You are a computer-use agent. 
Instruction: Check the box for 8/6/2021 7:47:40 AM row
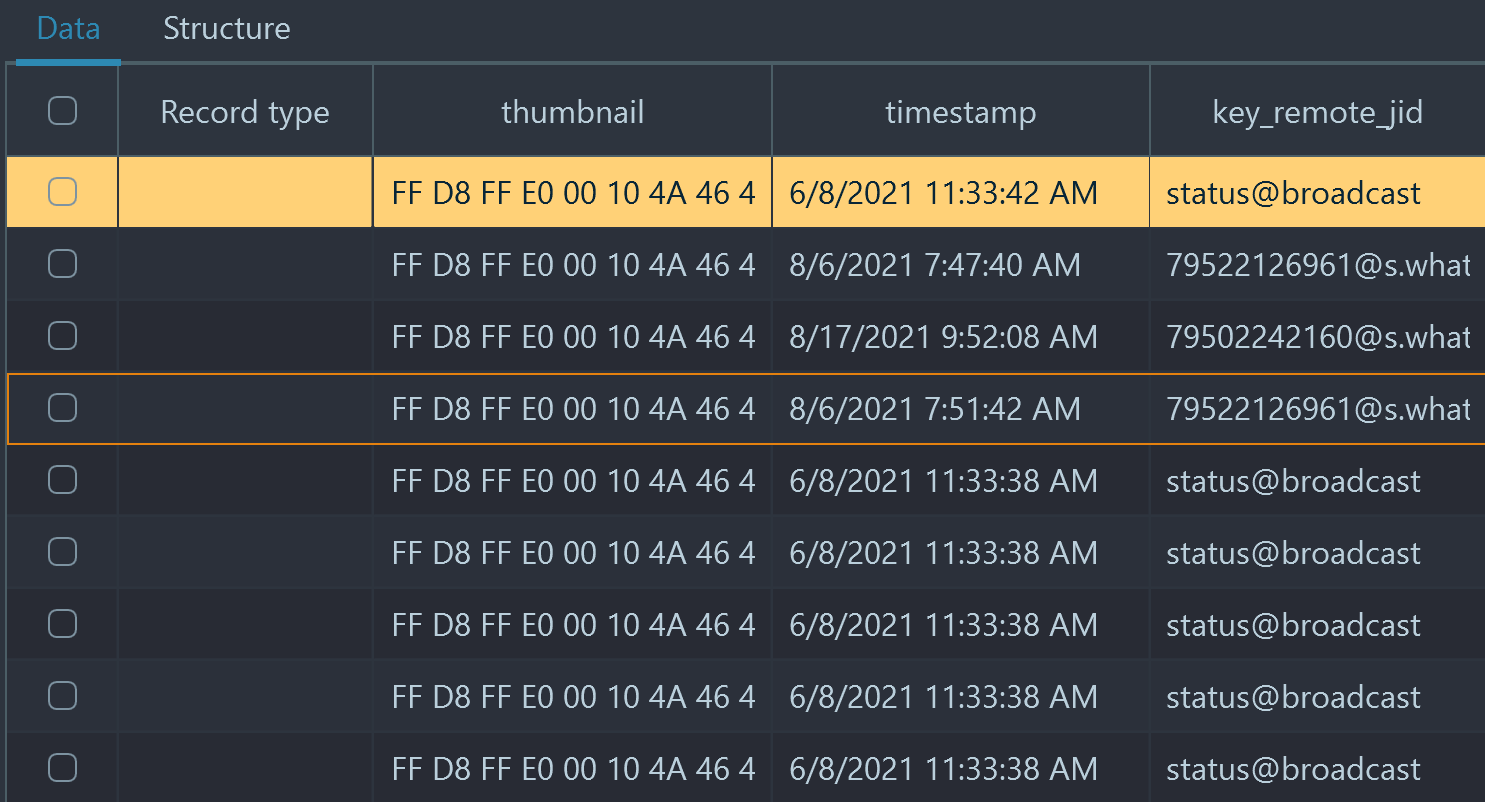[63, 264]
